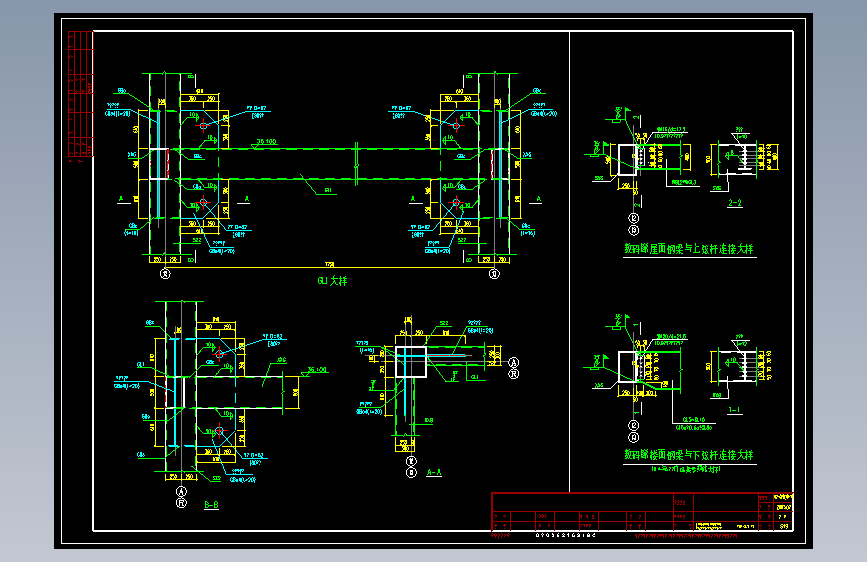Screen dimensions: 867x562
Task: Click the "2-2" section label
Action: click(x=735, y=202)
